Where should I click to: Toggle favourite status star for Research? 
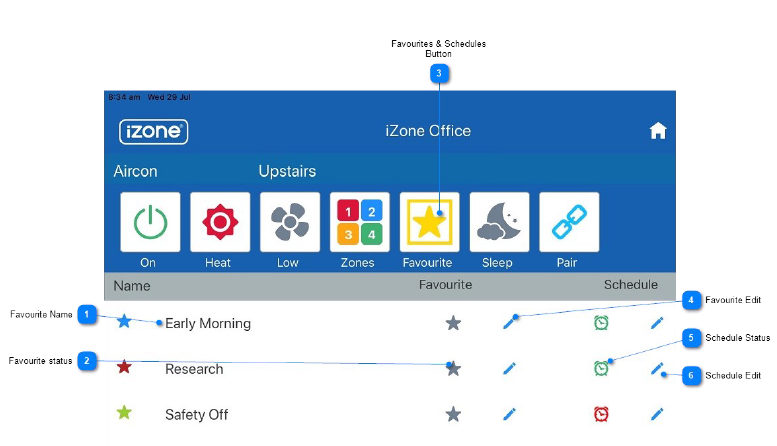(x=453, y=369)
